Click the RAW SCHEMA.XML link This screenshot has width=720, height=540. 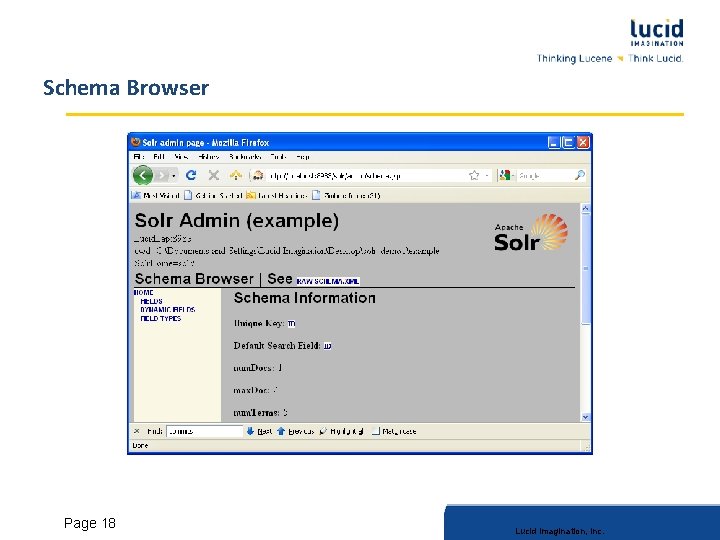click(x=328, y=281)
